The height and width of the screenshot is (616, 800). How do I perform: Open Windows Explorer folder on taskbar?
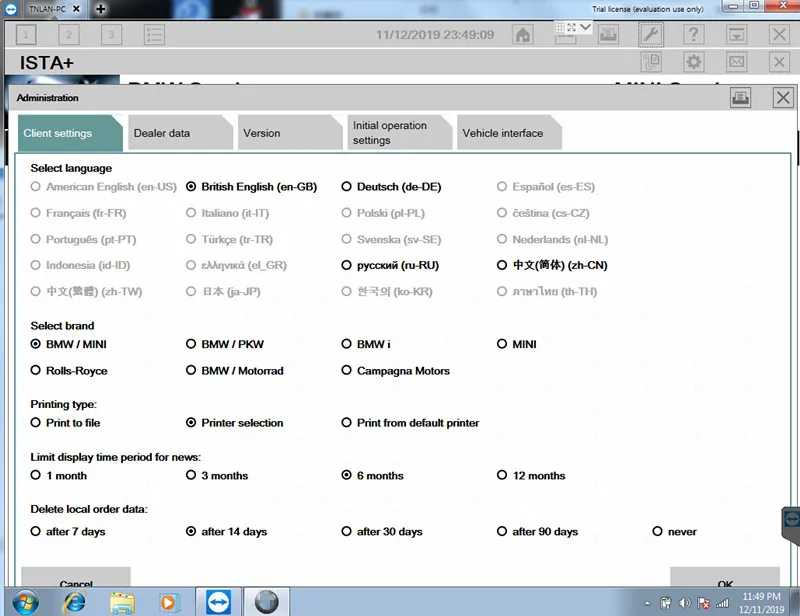122,603
